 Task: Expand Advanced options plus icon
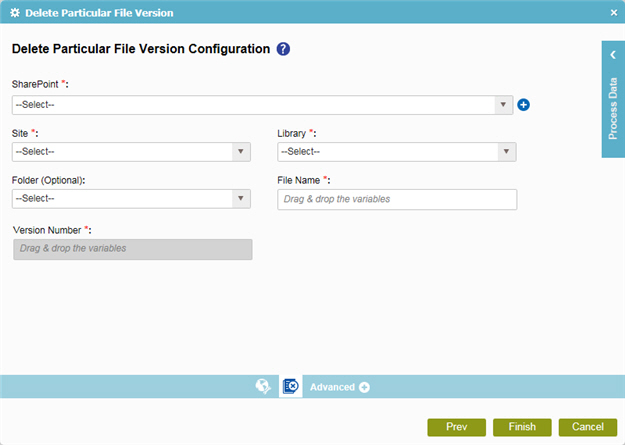[364, 387]
